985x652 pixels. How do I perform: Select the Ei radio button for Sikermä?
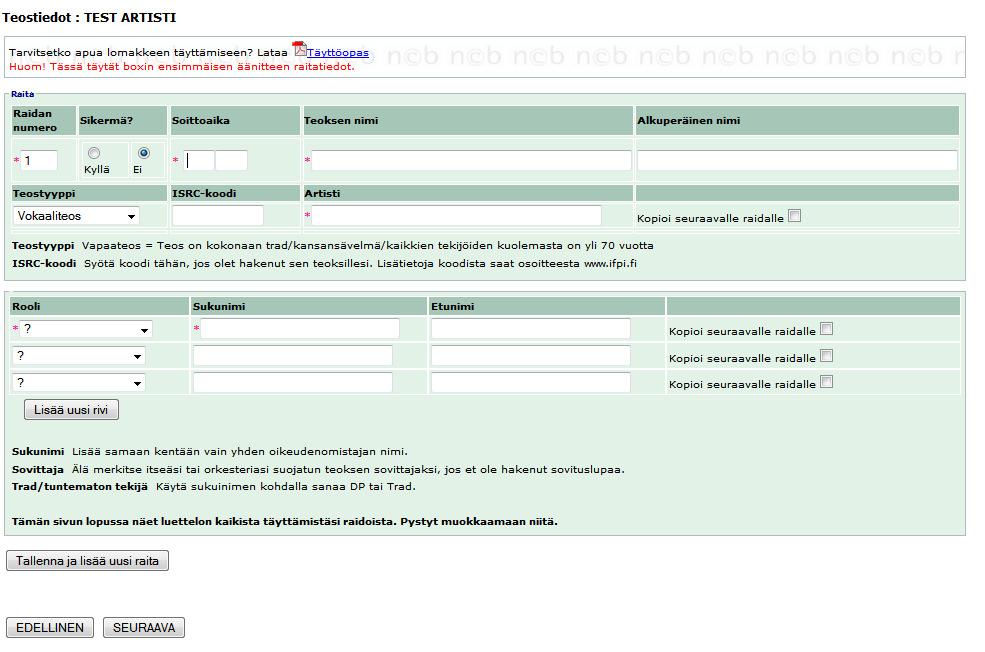pos(144,153)
